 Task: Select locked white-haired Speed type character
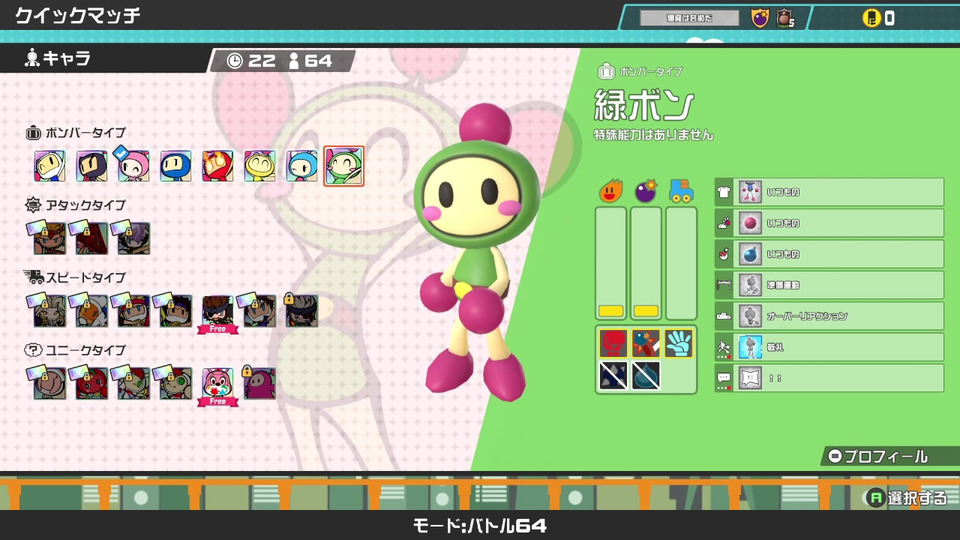tap(50, 310)
